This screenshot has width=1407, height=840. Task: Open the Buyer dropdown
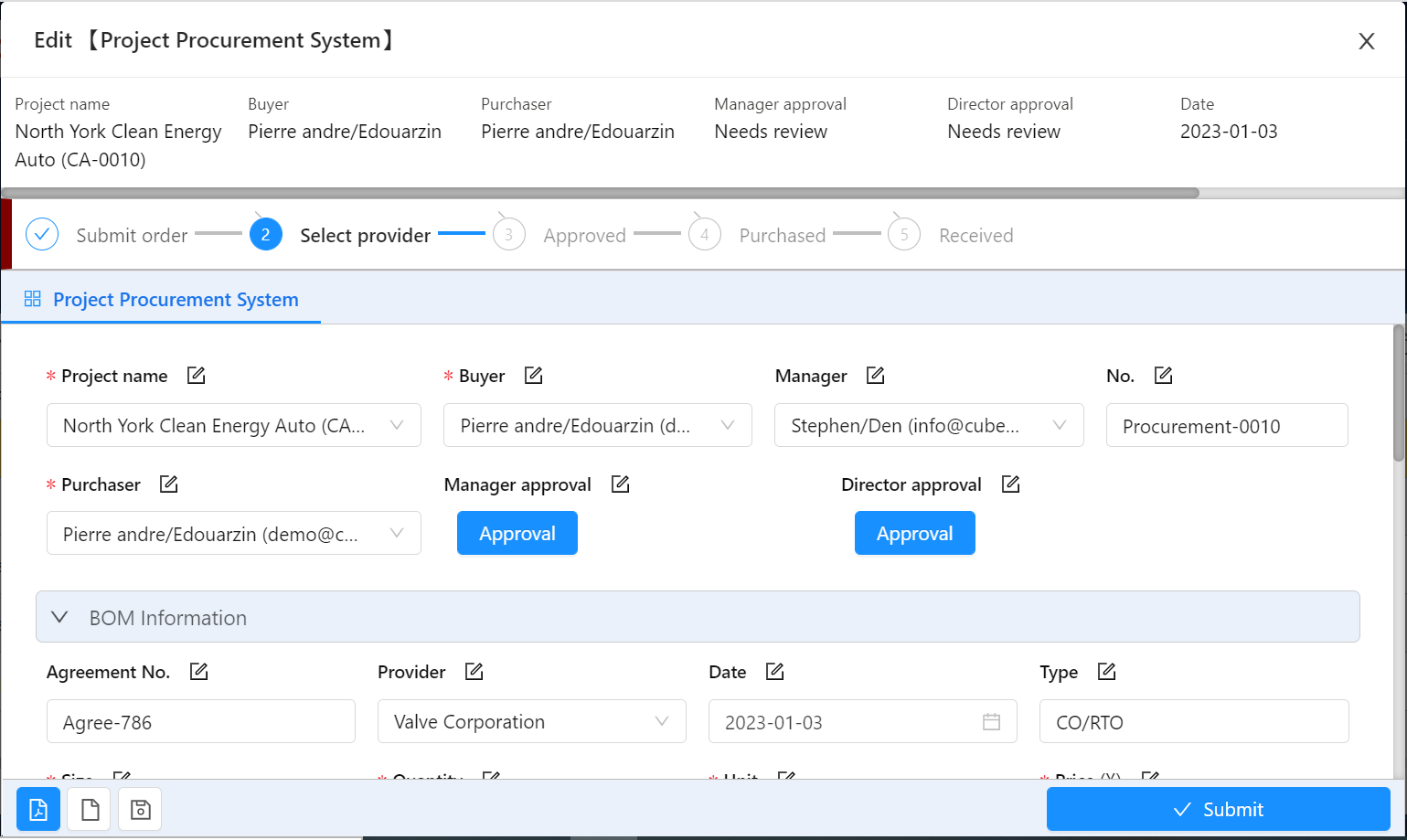[x=598, y=425]
